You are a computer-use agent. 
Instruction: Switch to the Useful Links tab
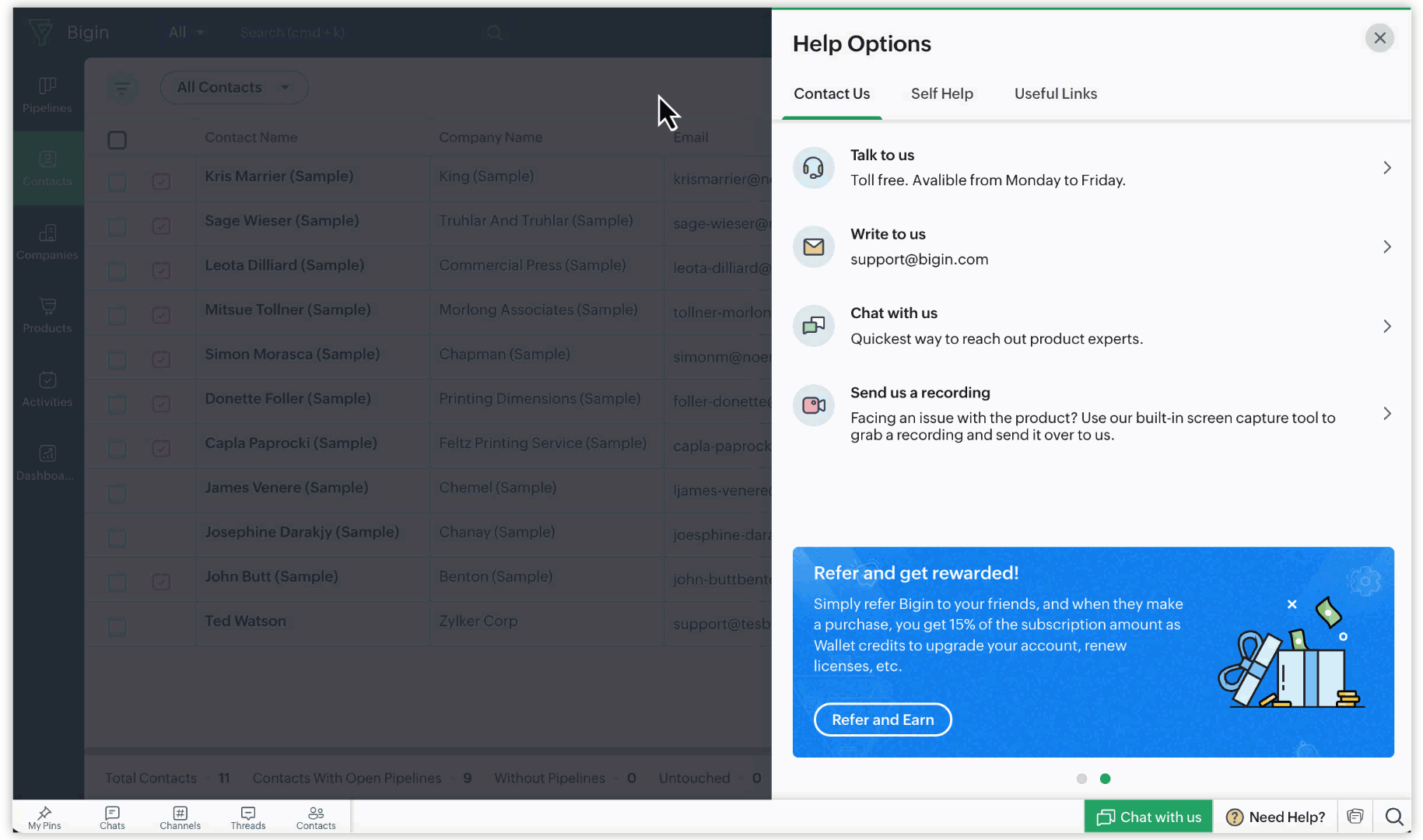tap(1055, 93)
